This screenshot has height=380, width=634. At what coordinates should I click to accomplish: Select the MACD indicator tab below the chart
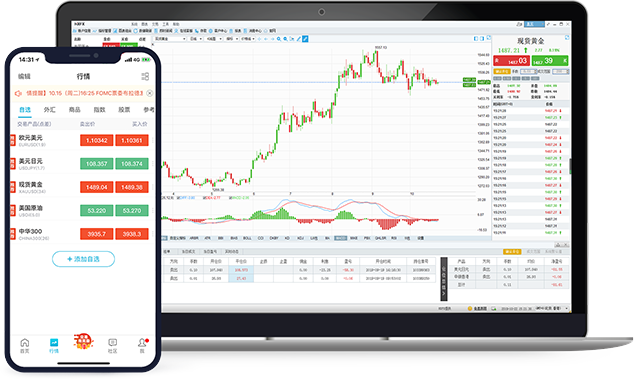tap(340, 238)
